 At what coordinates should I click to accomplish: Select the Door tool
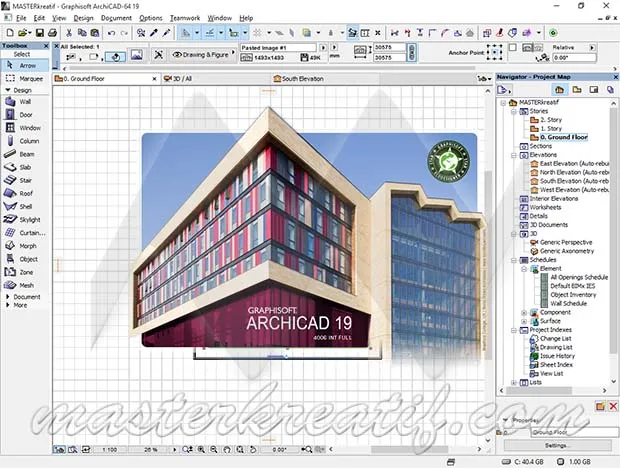coord(25,115)
